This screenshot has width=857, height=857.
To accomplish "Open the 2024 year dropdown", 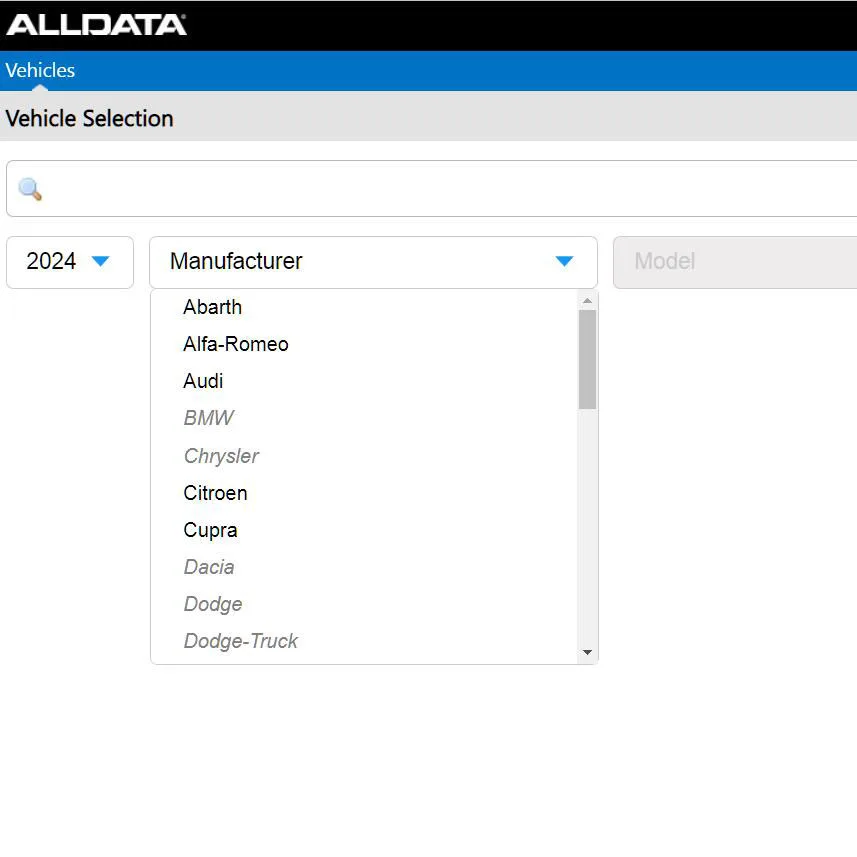I will click(70, 262).
